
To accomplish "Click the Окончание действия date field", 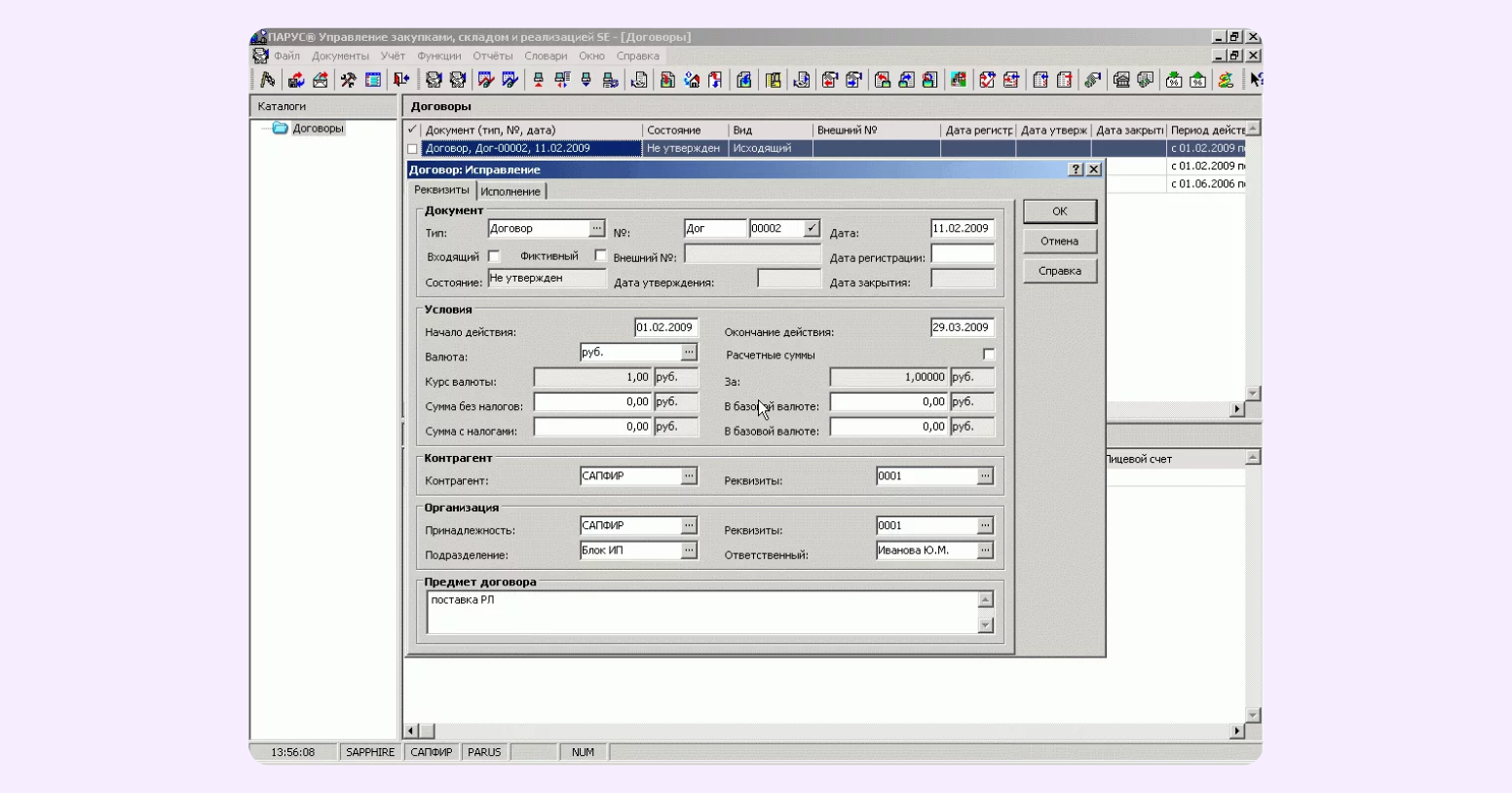I will 963,327.
